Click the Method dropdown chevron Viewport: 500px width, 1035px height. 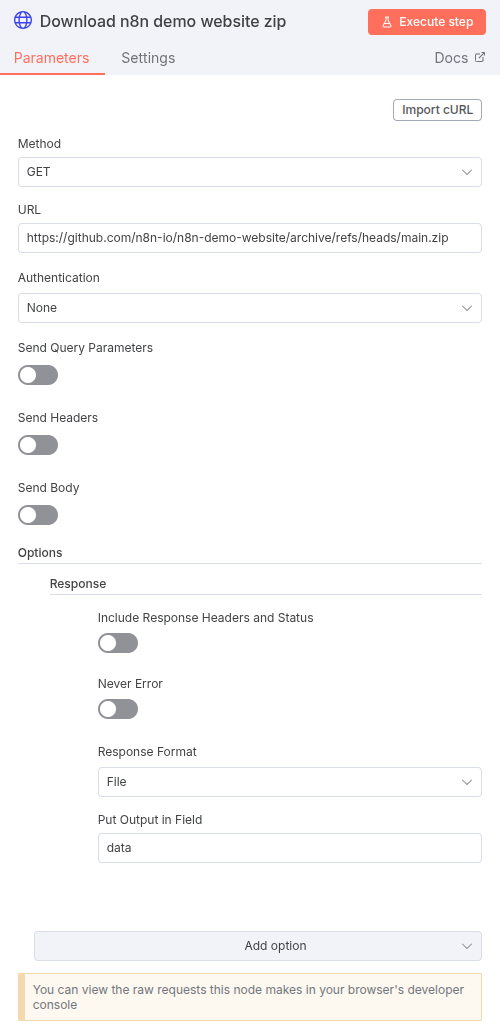(x=467, y=172)
